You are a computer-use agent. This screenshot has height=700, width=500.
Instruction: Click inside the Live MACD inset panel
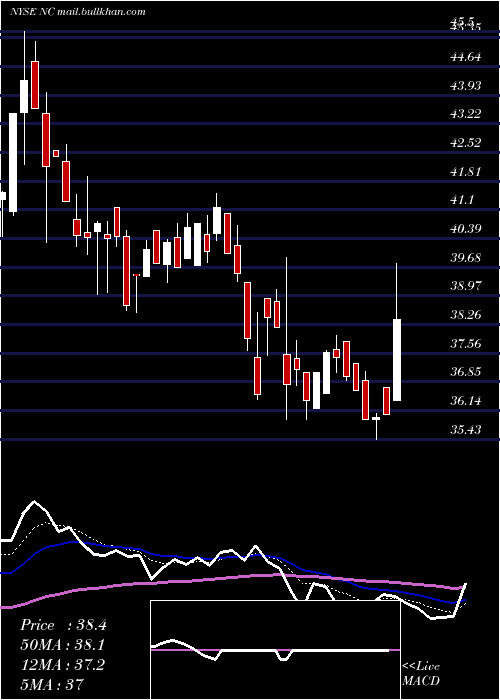[275, 650]
